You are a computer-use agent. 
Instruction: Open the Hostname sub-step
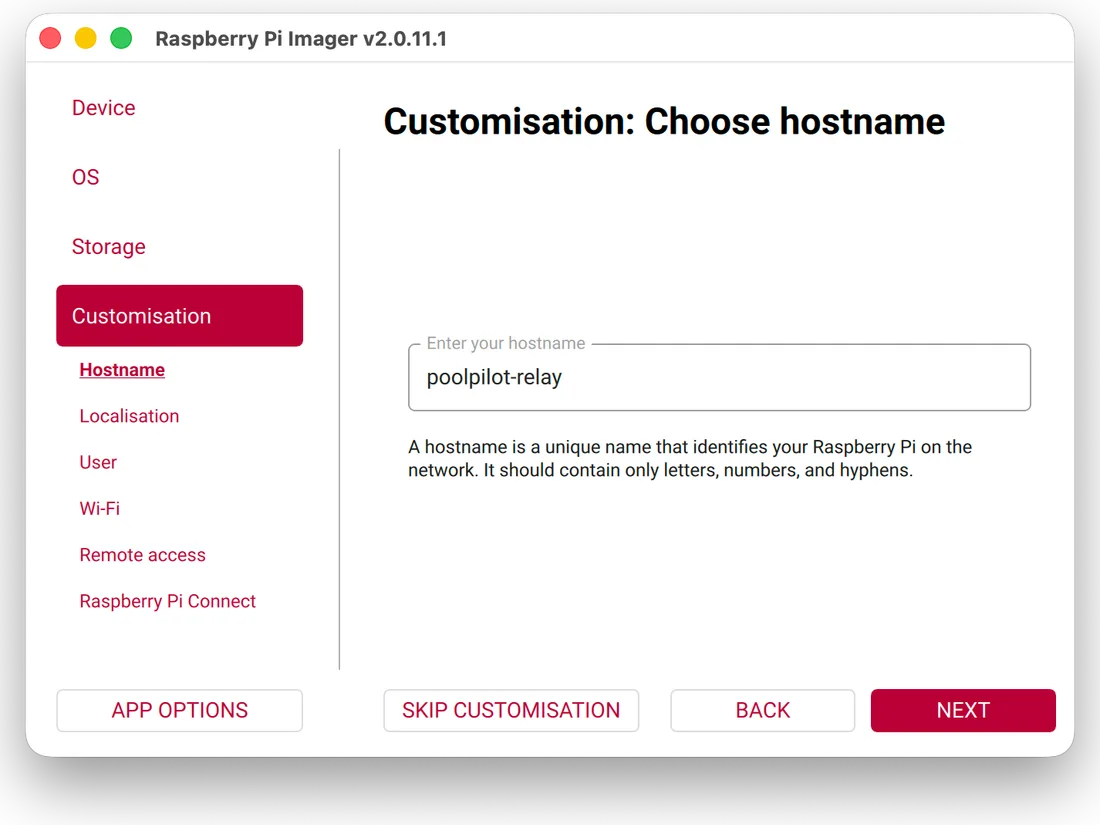122,370
